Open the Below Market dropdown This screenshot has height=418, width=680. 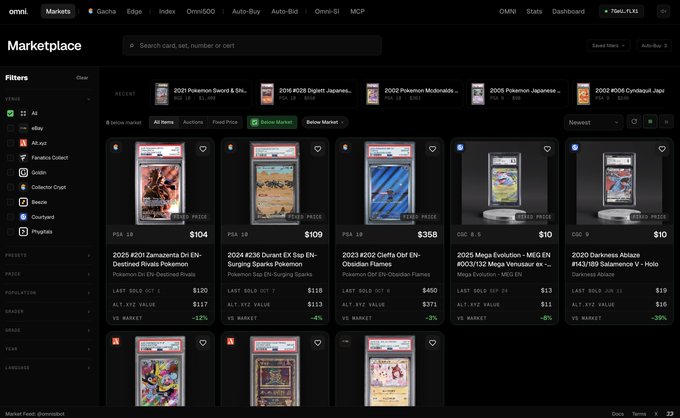(x=325, y=122)
